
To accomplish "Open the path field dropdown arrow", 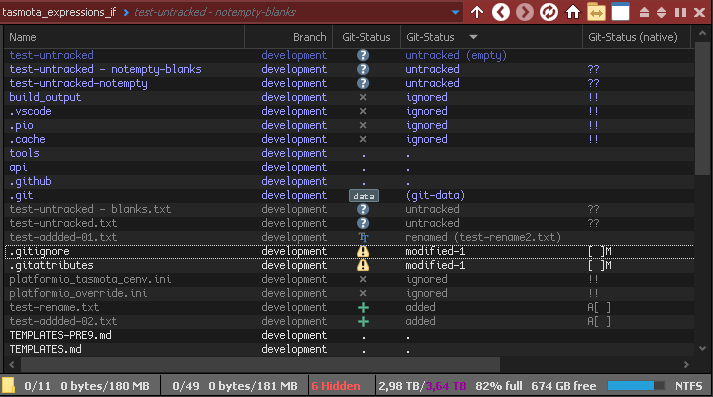I will [455, 13].
